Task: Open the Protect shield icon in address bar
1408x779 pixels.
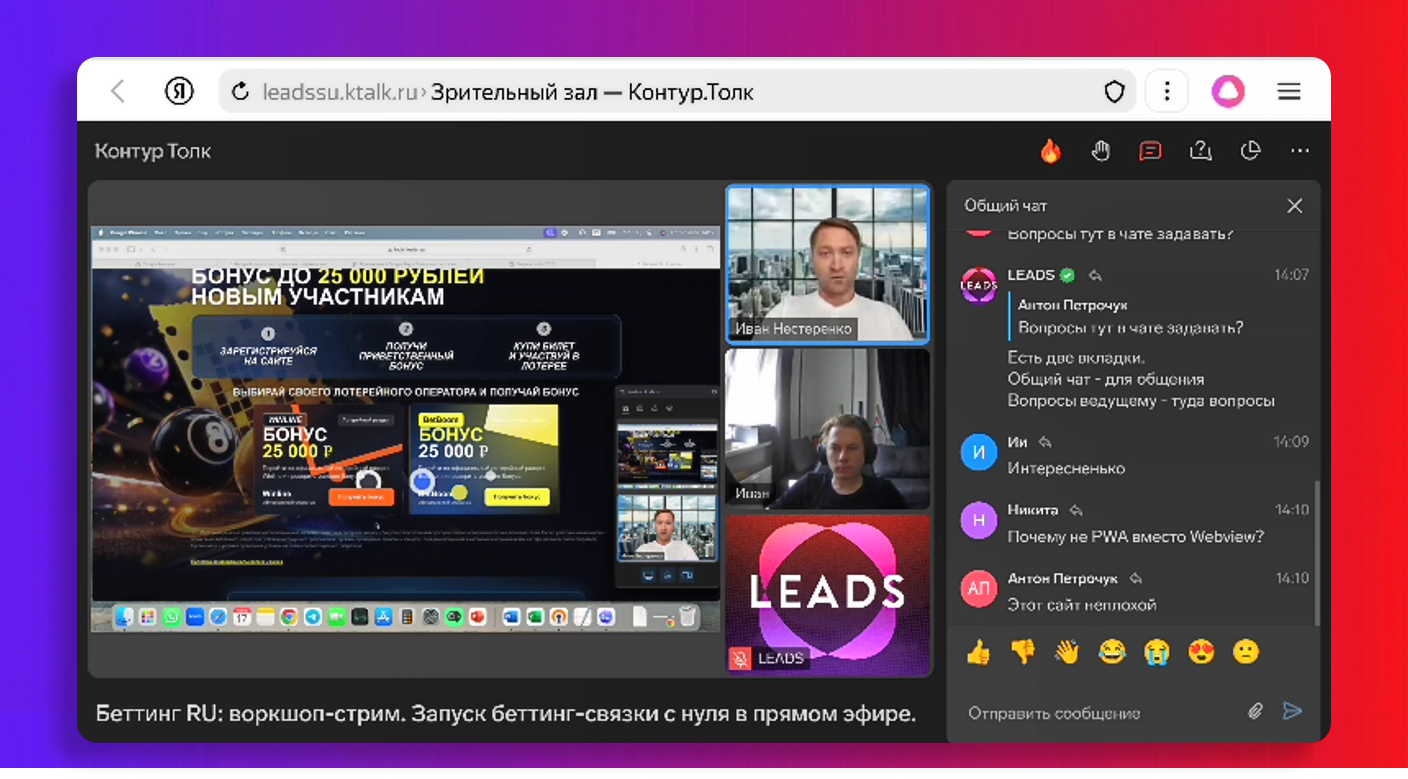Action: point(1114,93)
